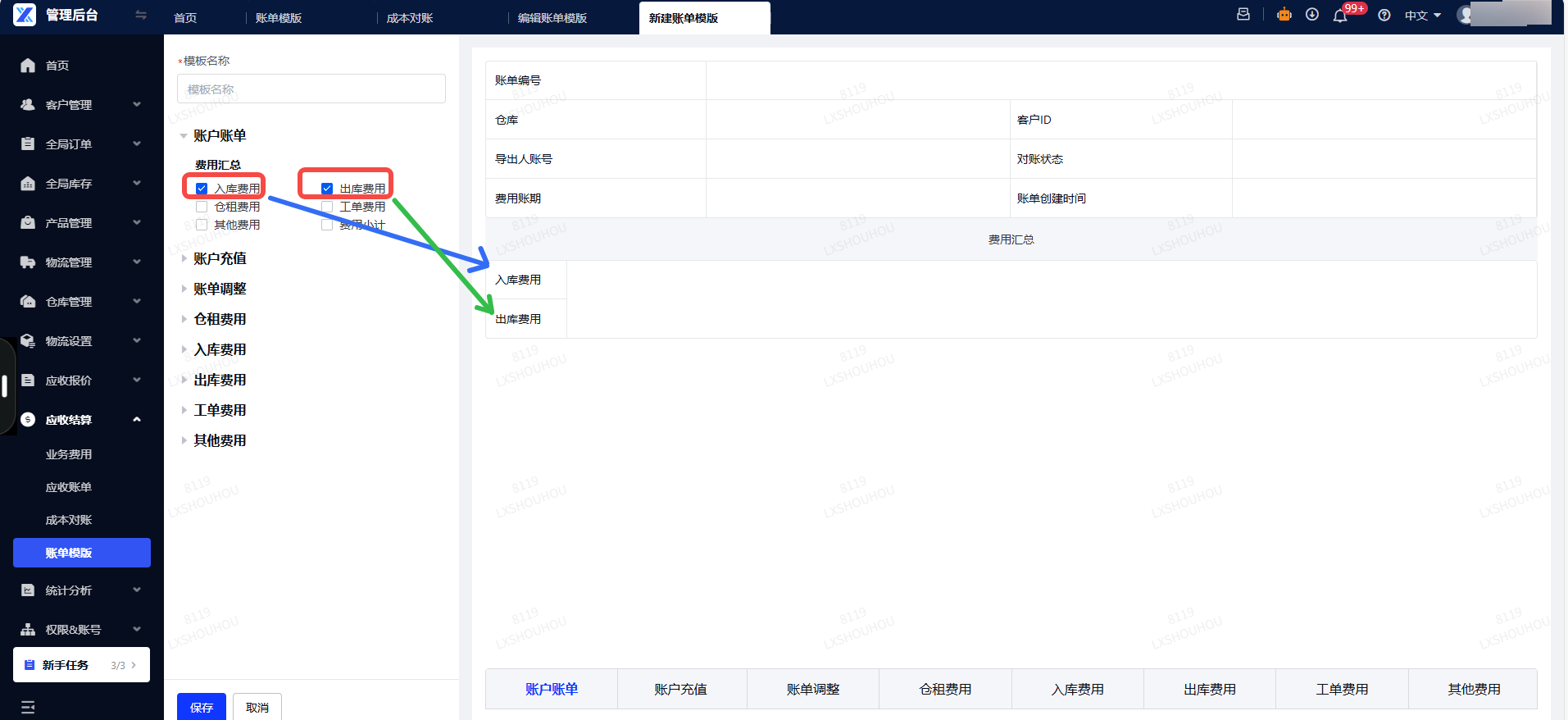
Task: Click the 保存 save button
Action: click(x=202, y=707)
